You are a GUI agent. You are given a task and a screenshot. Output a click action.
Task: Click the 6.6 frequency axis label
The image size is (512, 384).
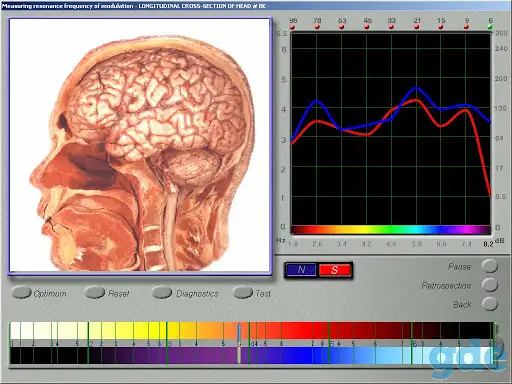pyautogui.click(x=441, y=244)
